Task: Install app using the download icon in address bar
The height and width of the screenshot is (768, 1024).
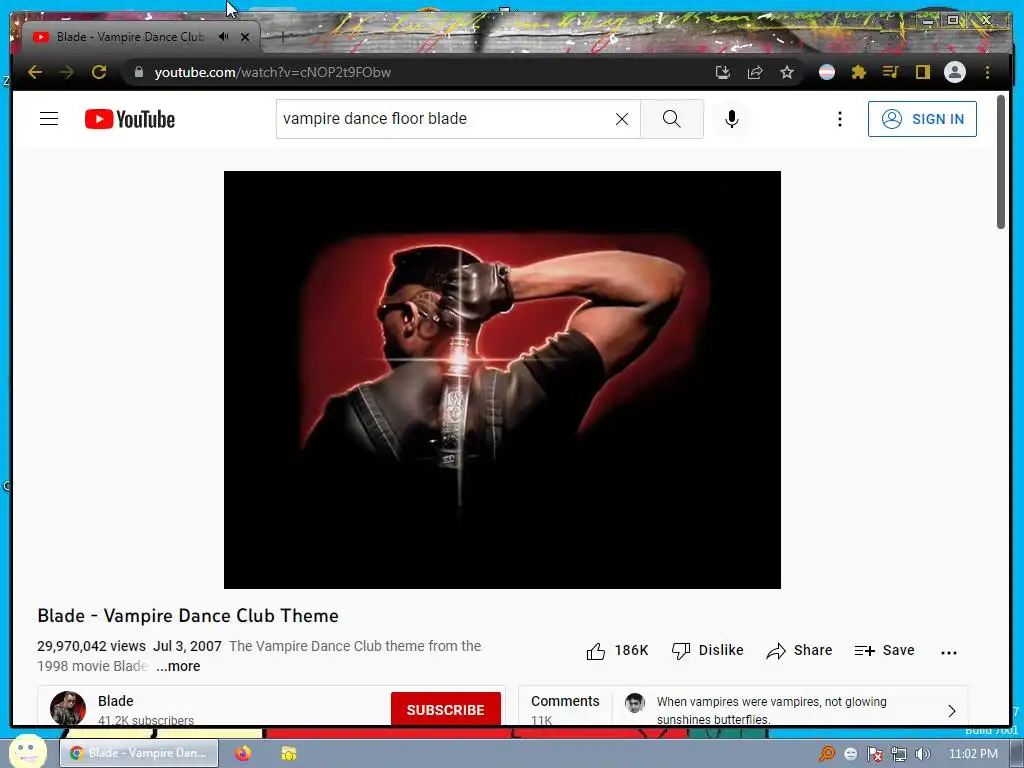Action: 722,72
